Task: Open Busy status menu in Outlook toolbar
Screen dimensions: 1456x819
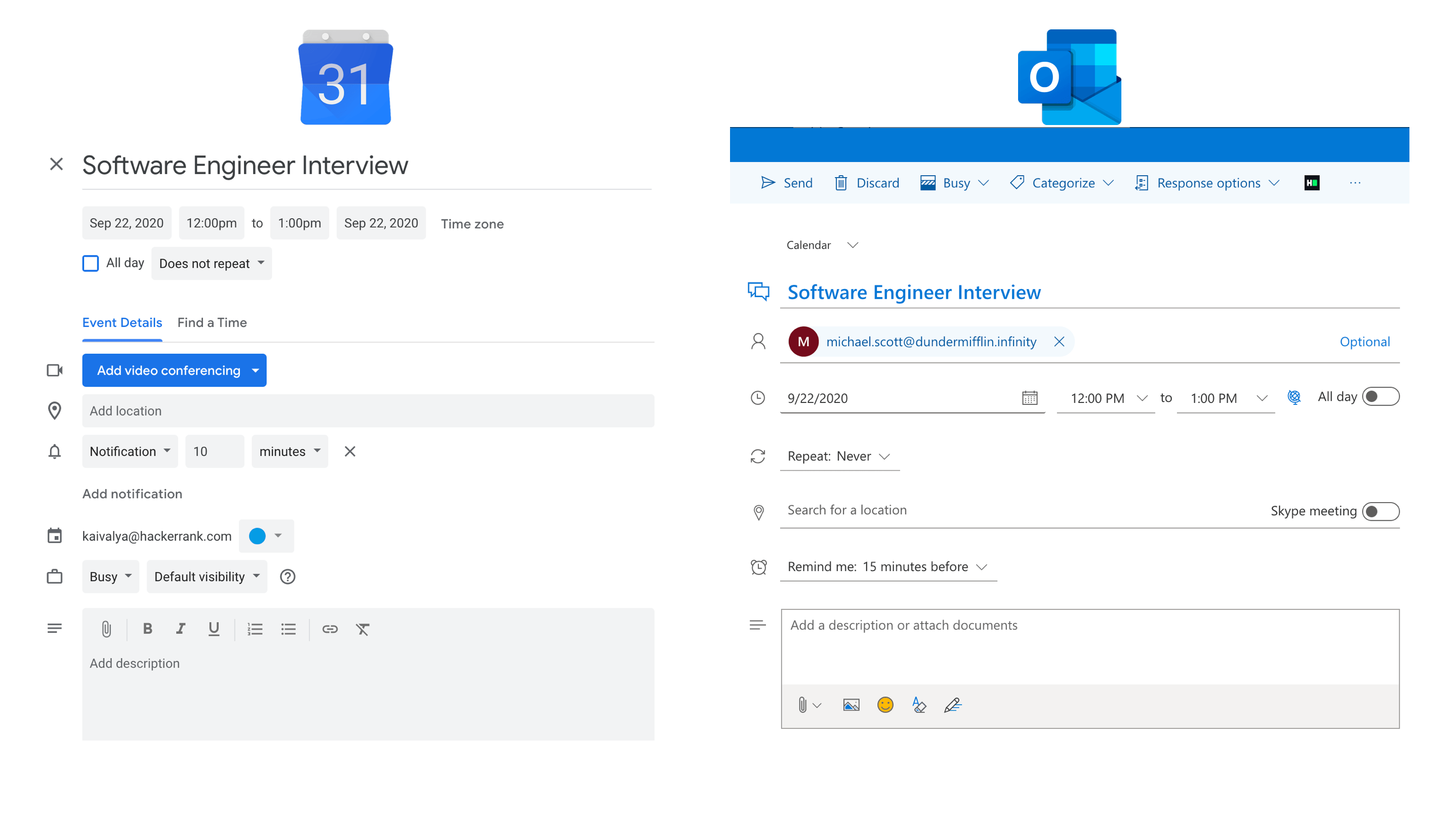Action: point(954,183)
